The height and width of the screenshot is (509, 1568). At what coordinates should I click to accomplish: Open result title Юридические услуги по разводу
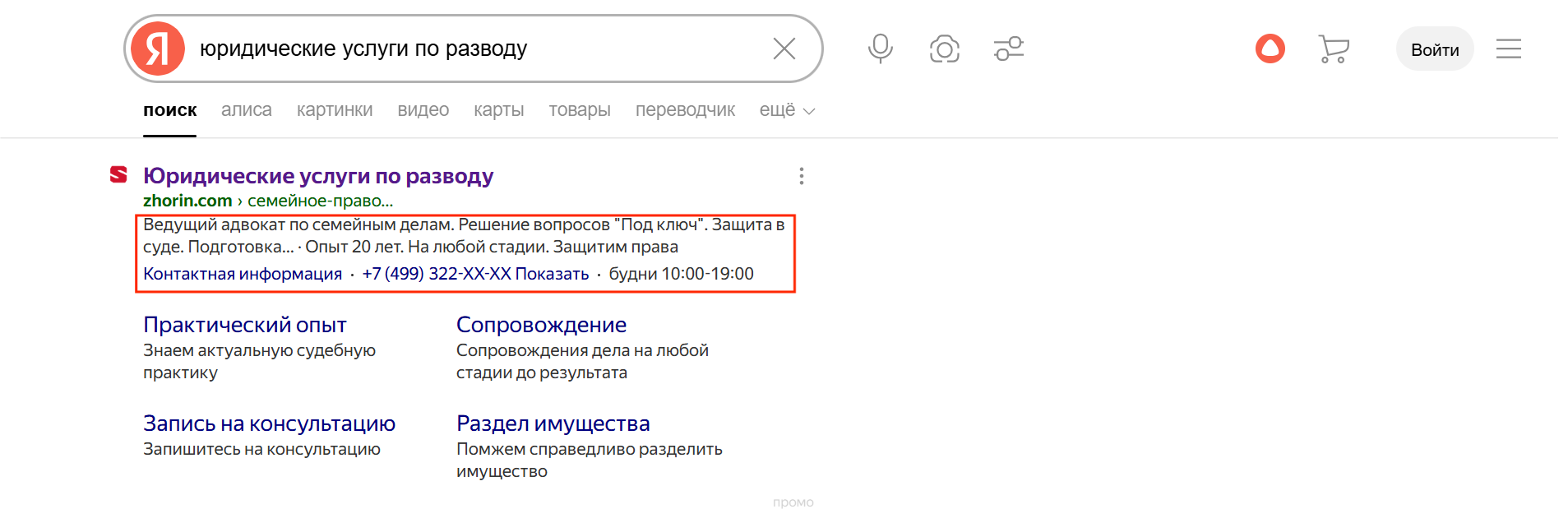(x=318, y=176)
